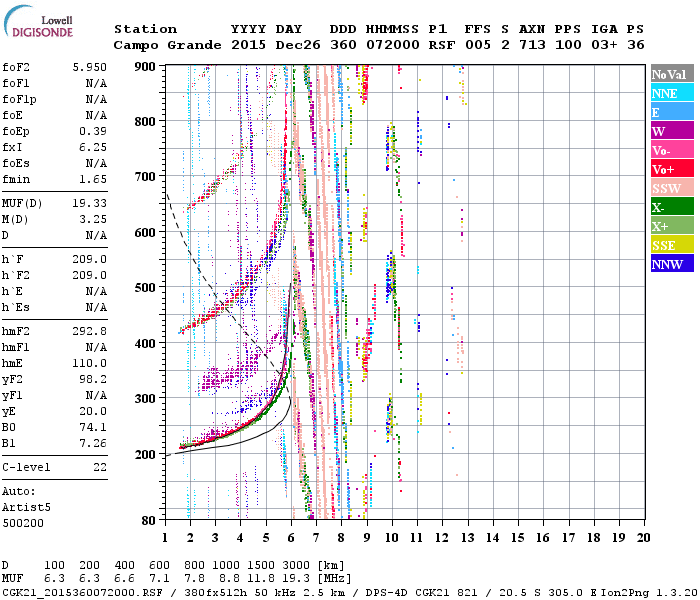This screenshot has height=600, width=700.
Task: Click the 80 km height axis label
Action: click(149, 521)
